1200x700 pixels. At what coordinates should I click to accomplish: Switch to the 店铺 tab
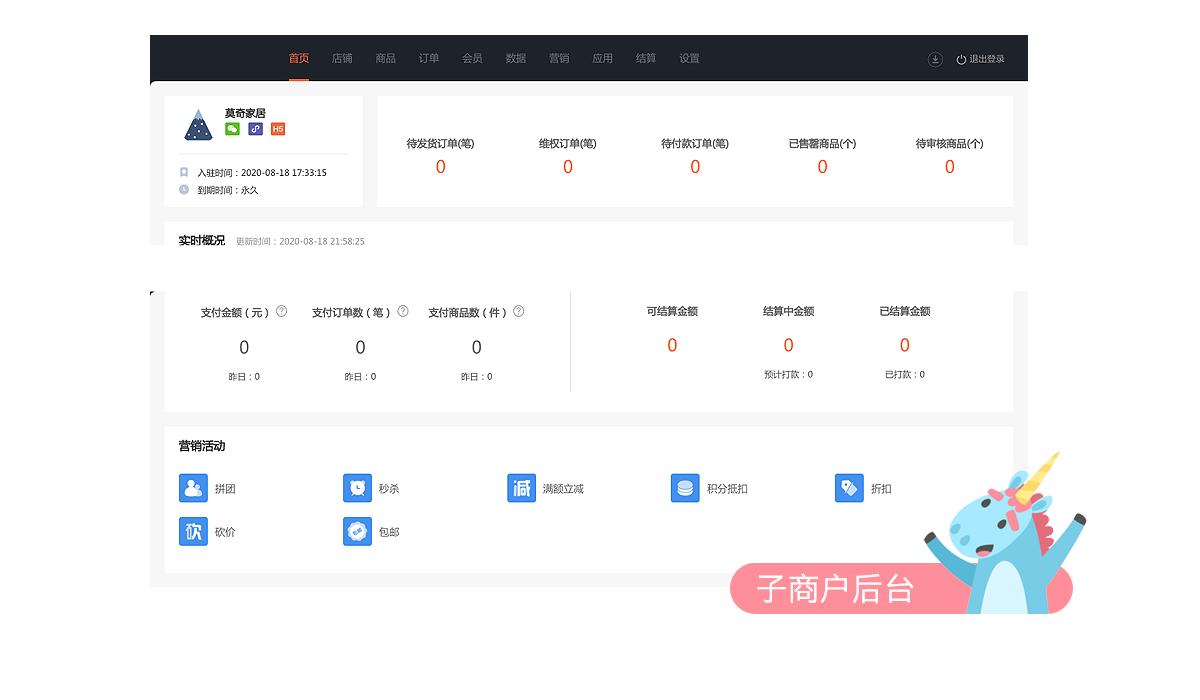(x=342, y=59)
